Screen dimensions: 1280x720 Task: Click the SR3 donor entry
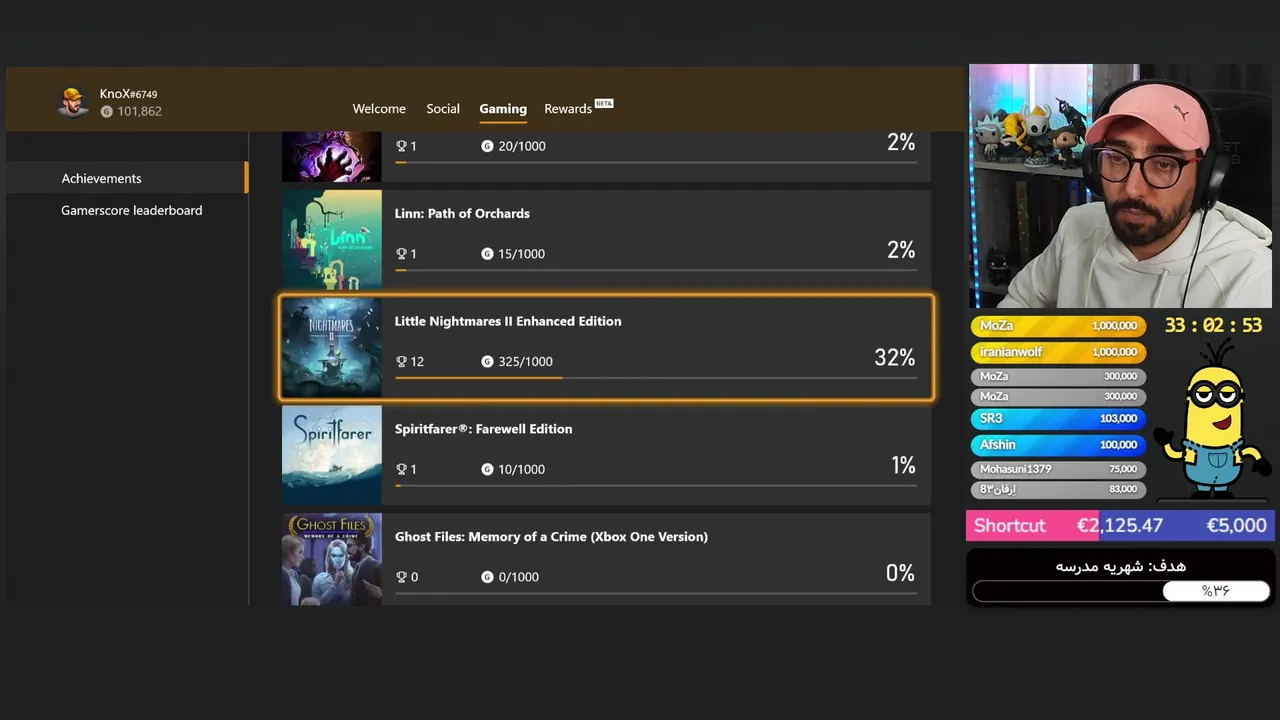click(x=1058, y=419)
